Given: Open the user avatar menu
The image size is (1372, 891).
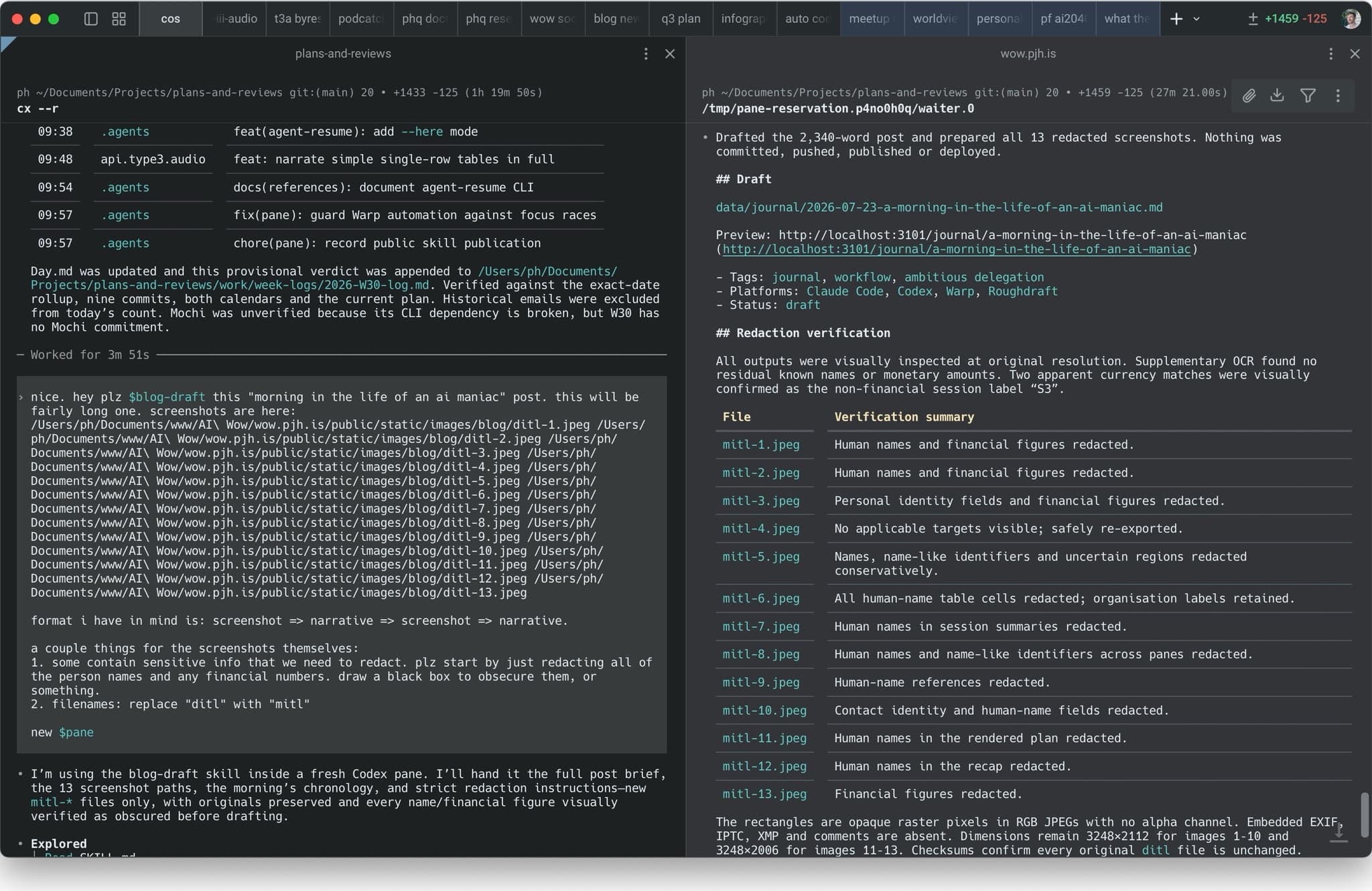Looking at the screenshot, I should (x=1351, y=19).
